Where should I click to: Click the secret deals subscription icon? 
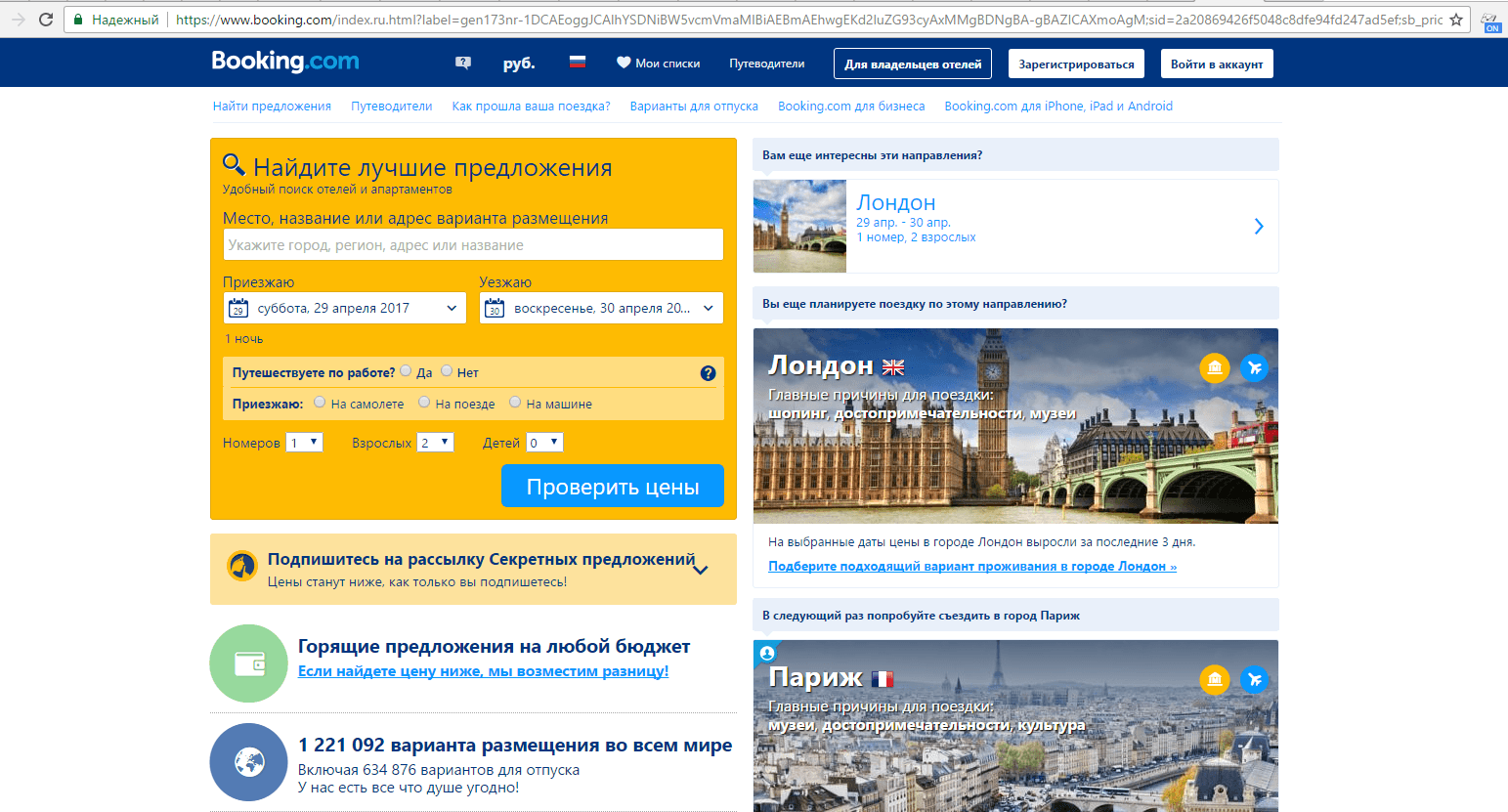pos(242,566)
